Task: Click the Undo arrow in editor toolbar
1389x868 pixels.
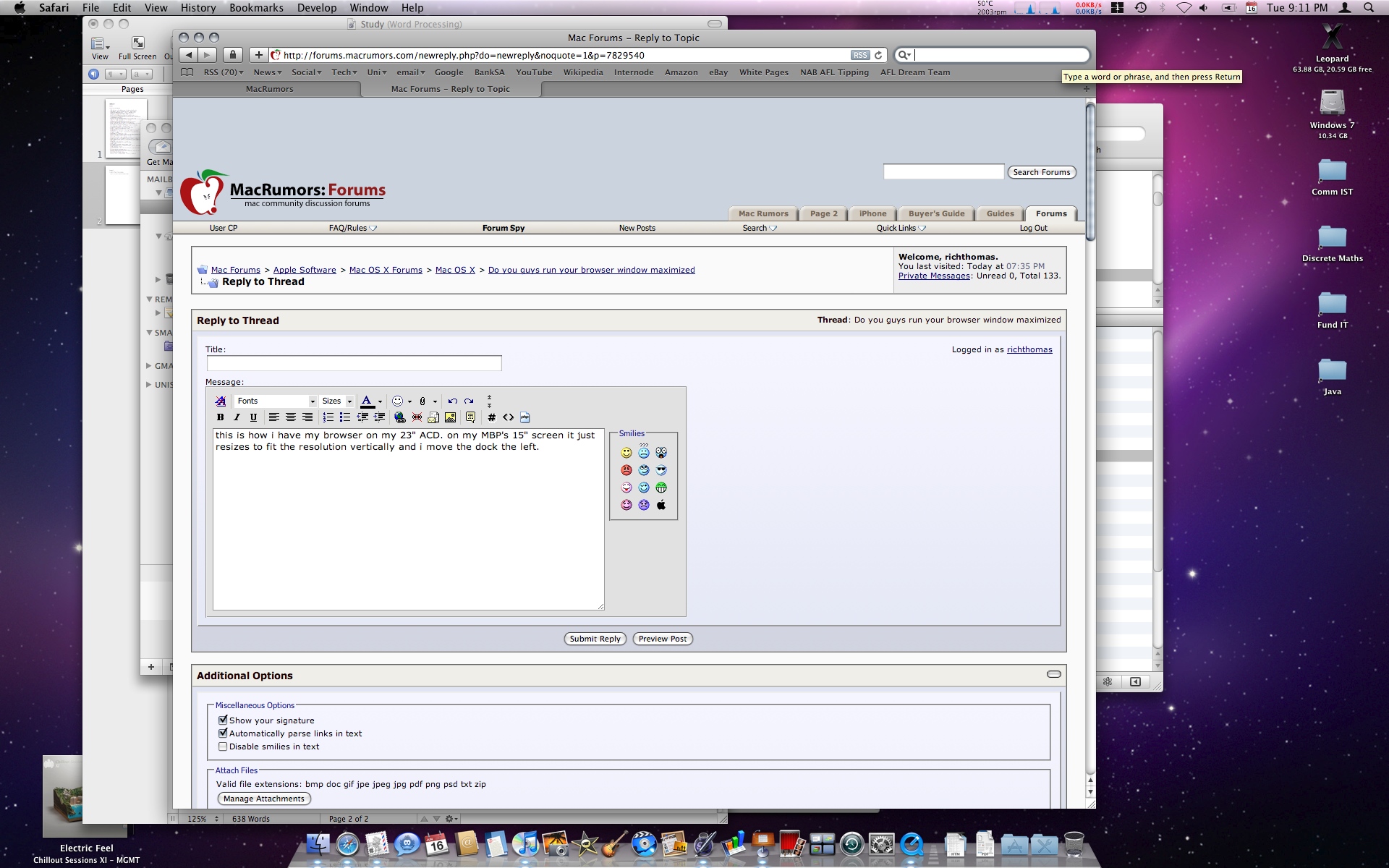Action: tap(452, 401)
